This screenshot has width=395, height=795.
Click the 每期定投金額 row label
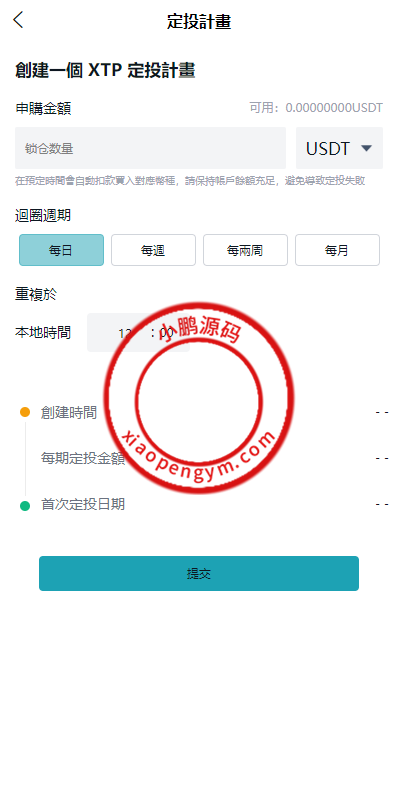83,458
